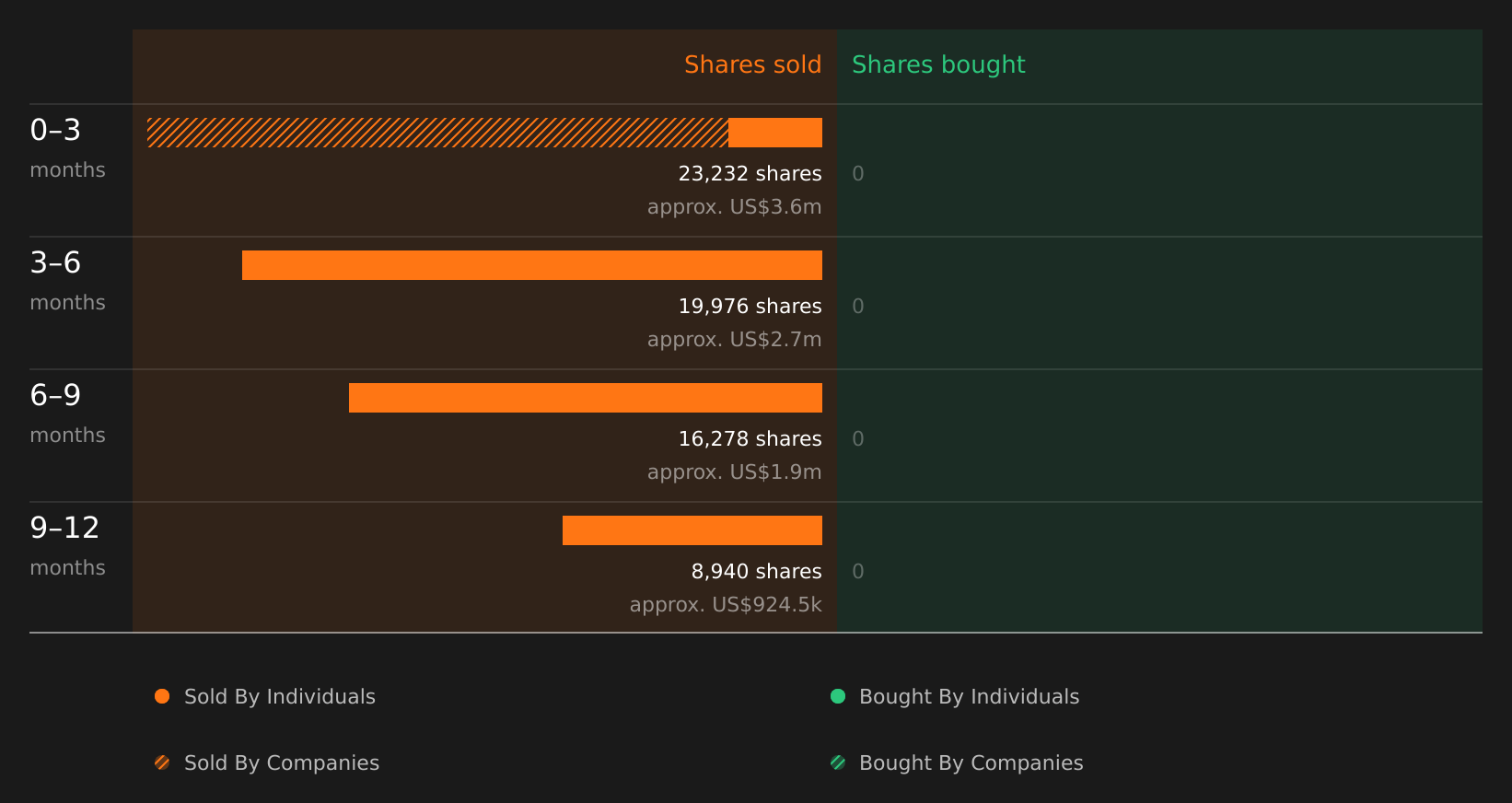
Task: Click the 9–12 months orange bar
Action: pyautogui.click(x=692, y=530)
